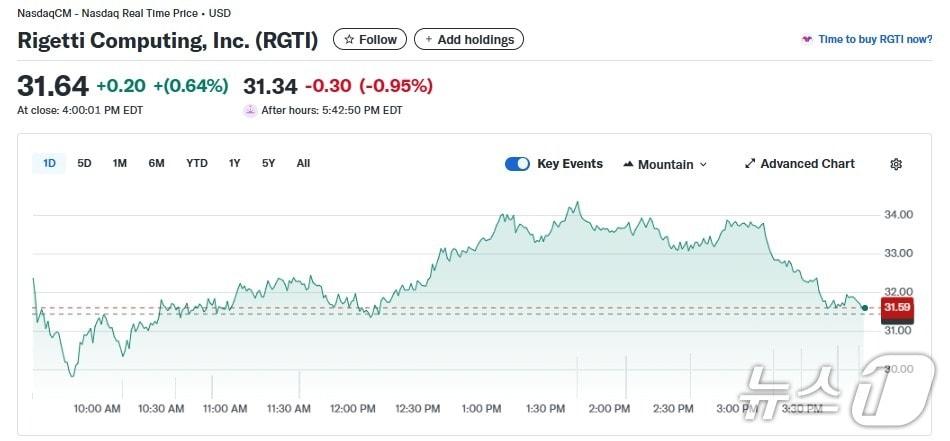Toggle the Key Events switch
This screenshot has height=441, width=950.
pos(517,164)
